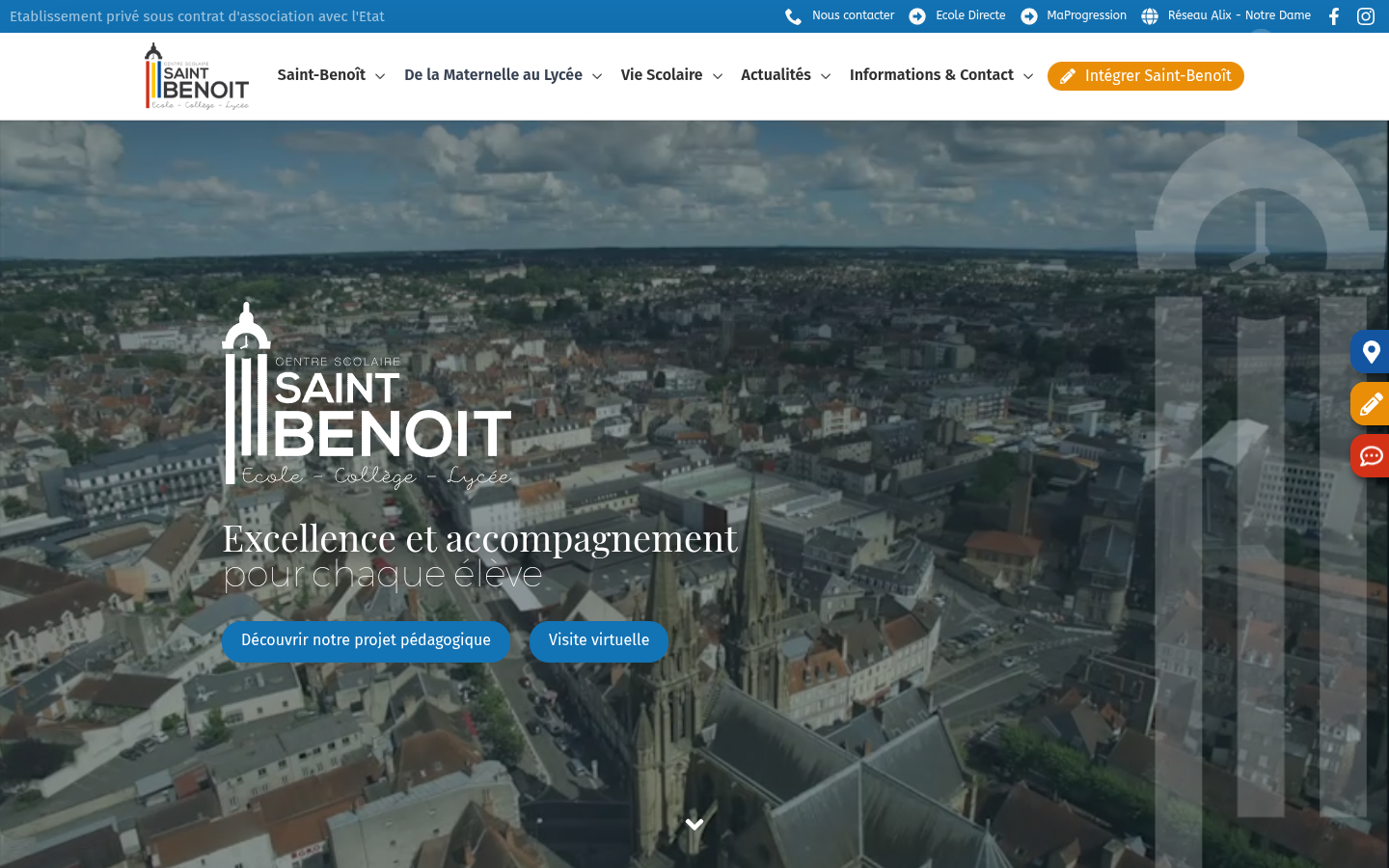
Task: Click the arrow icon beside MaProgression
Action: (x=1029, y=16)
